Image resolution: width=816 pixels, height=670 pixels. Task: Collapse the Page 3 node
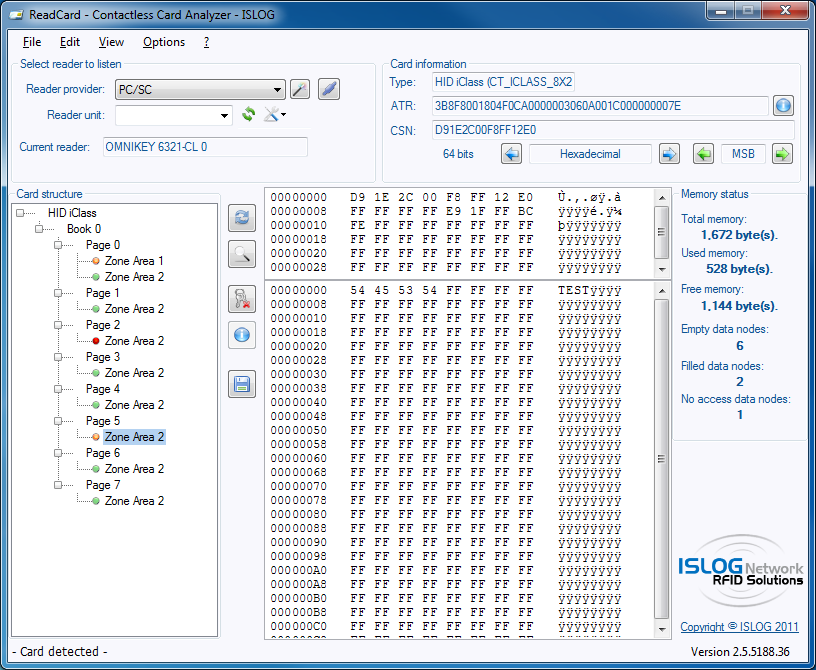click(x=58, y=357)
